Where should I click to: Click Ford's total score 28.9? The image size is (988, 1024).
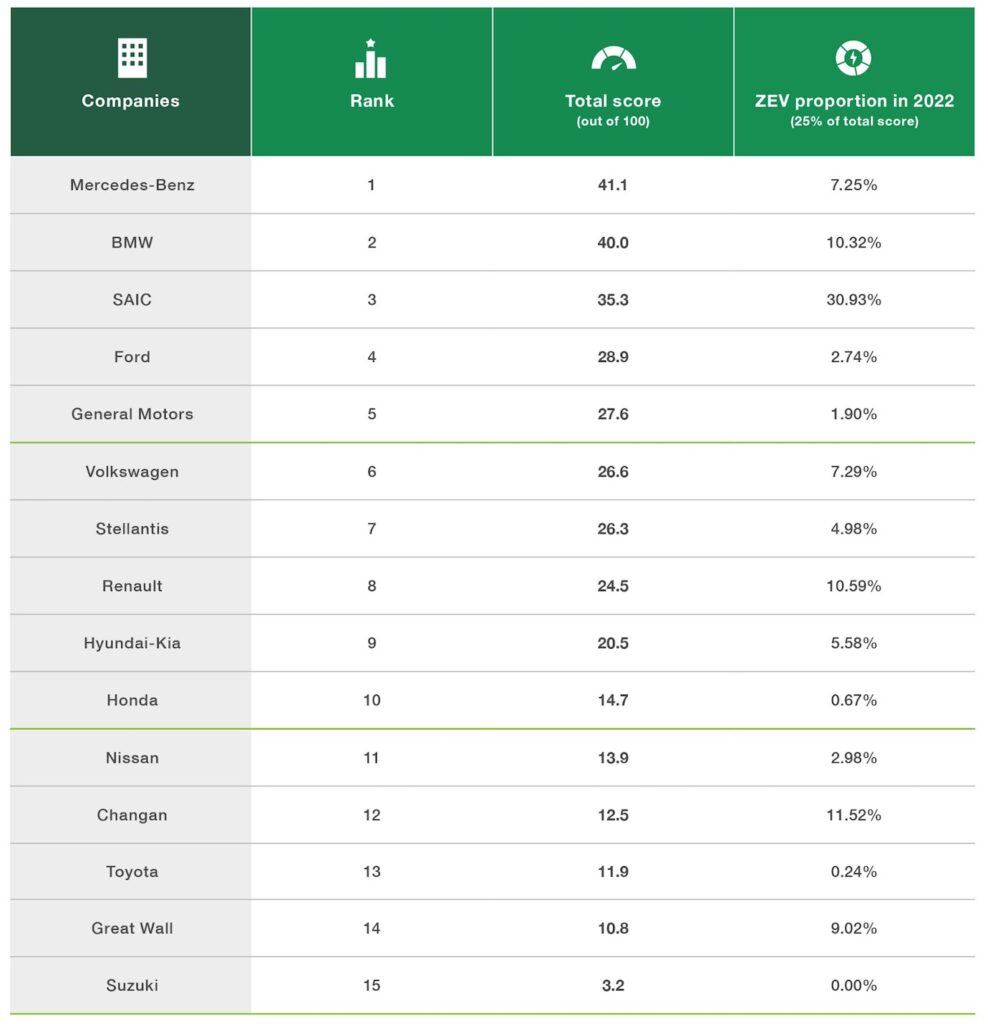(x=613, y=357)
